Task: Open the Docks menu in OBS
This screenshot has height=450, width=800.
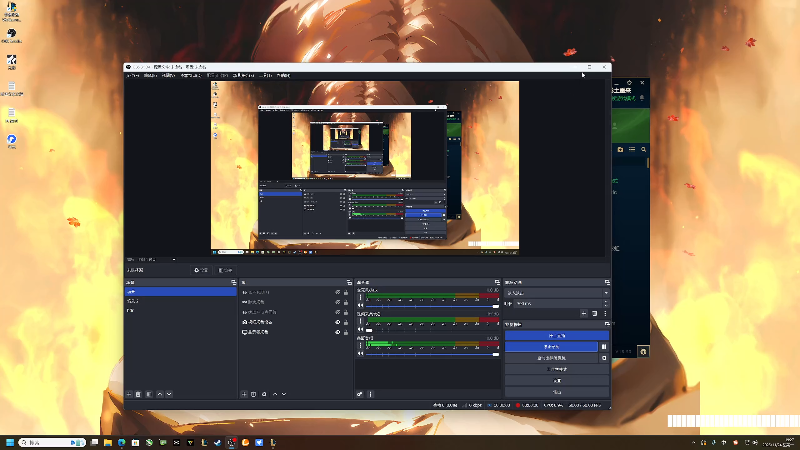Action: coord(190,76)
